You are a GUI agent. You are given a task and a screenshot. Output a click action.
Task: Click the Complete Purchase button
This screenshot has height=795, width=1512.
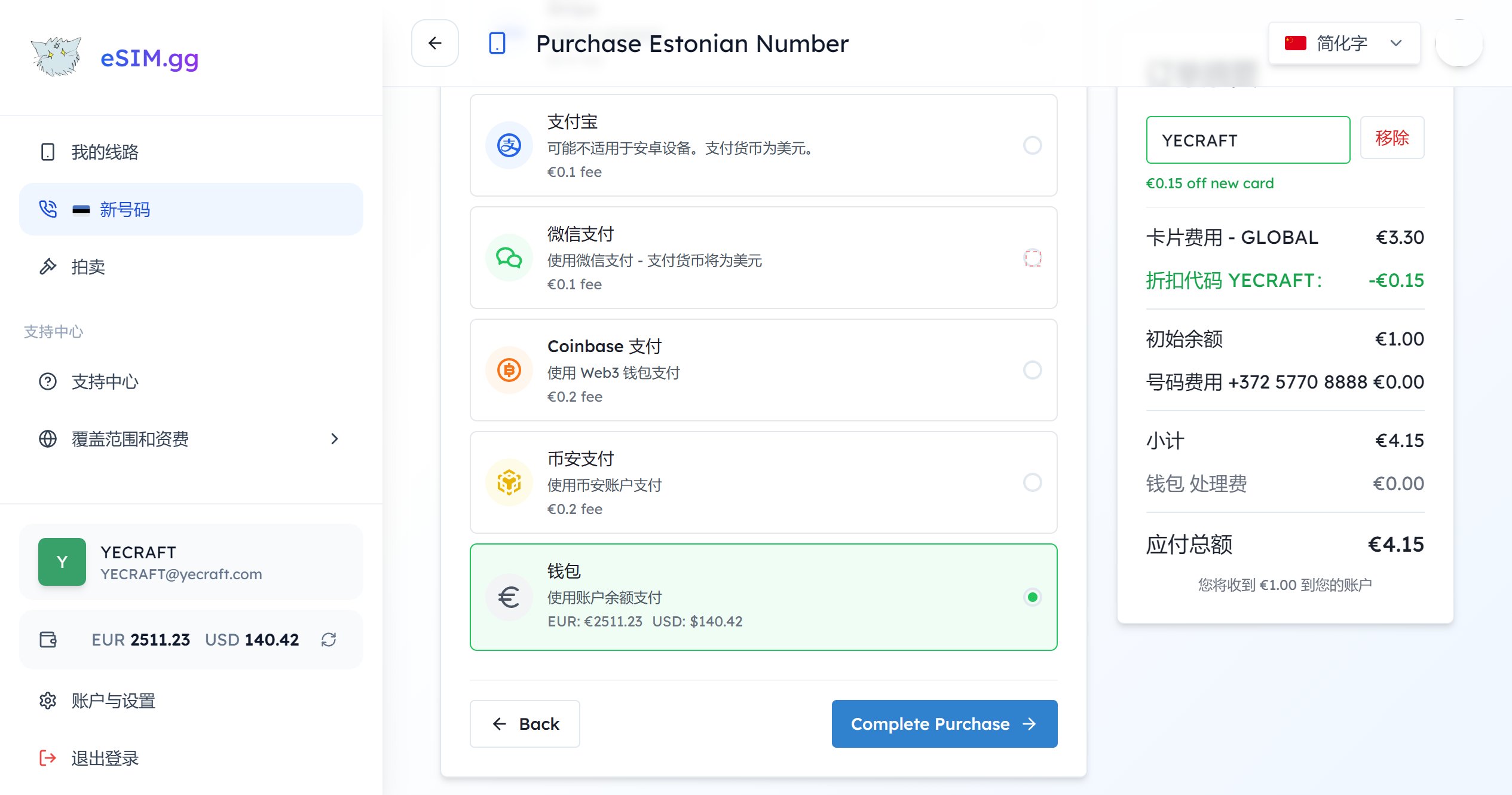click(943, 724)
